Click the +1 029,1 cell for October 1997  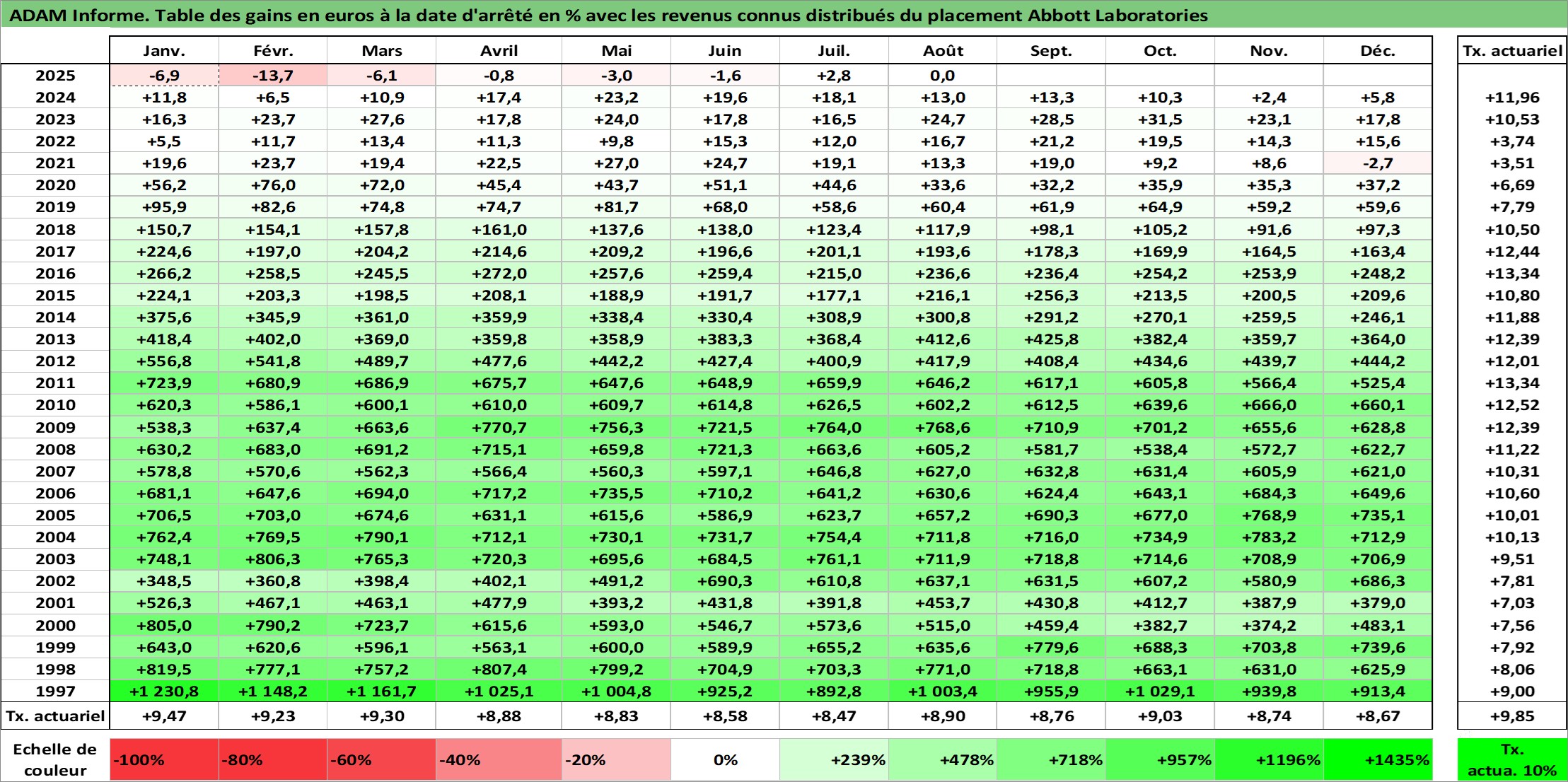point(1160,691)
